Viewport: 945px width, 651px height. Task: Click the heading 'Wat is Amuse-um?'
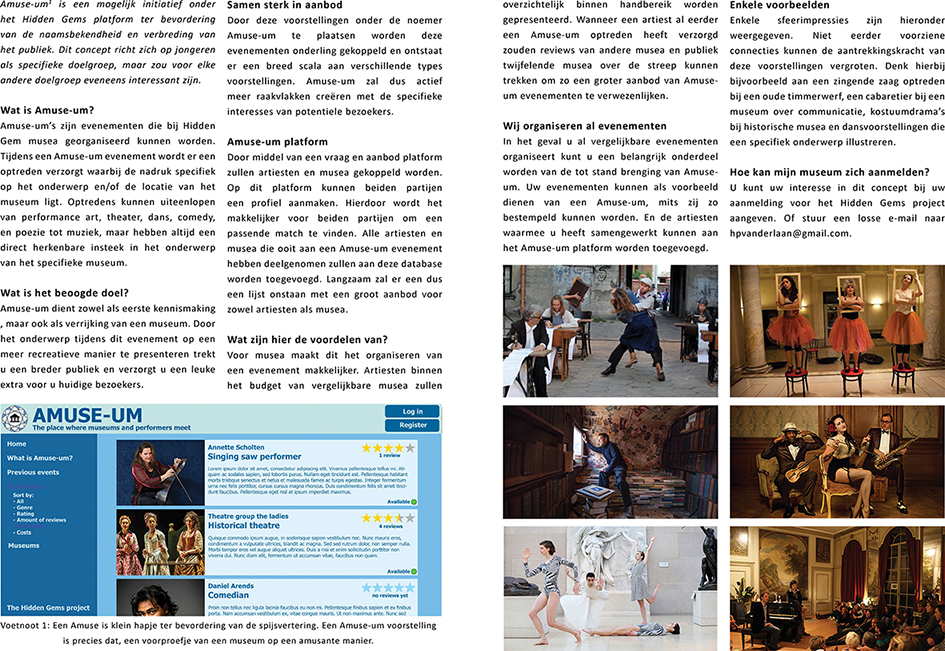click(x=47, y=110)
